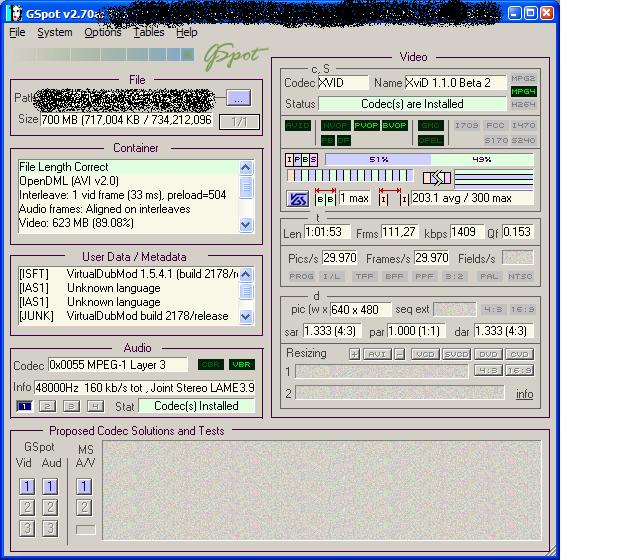This screenshot has width=640, height=560.
Task: Select audio track 1 button
Action: pos(24,406)
